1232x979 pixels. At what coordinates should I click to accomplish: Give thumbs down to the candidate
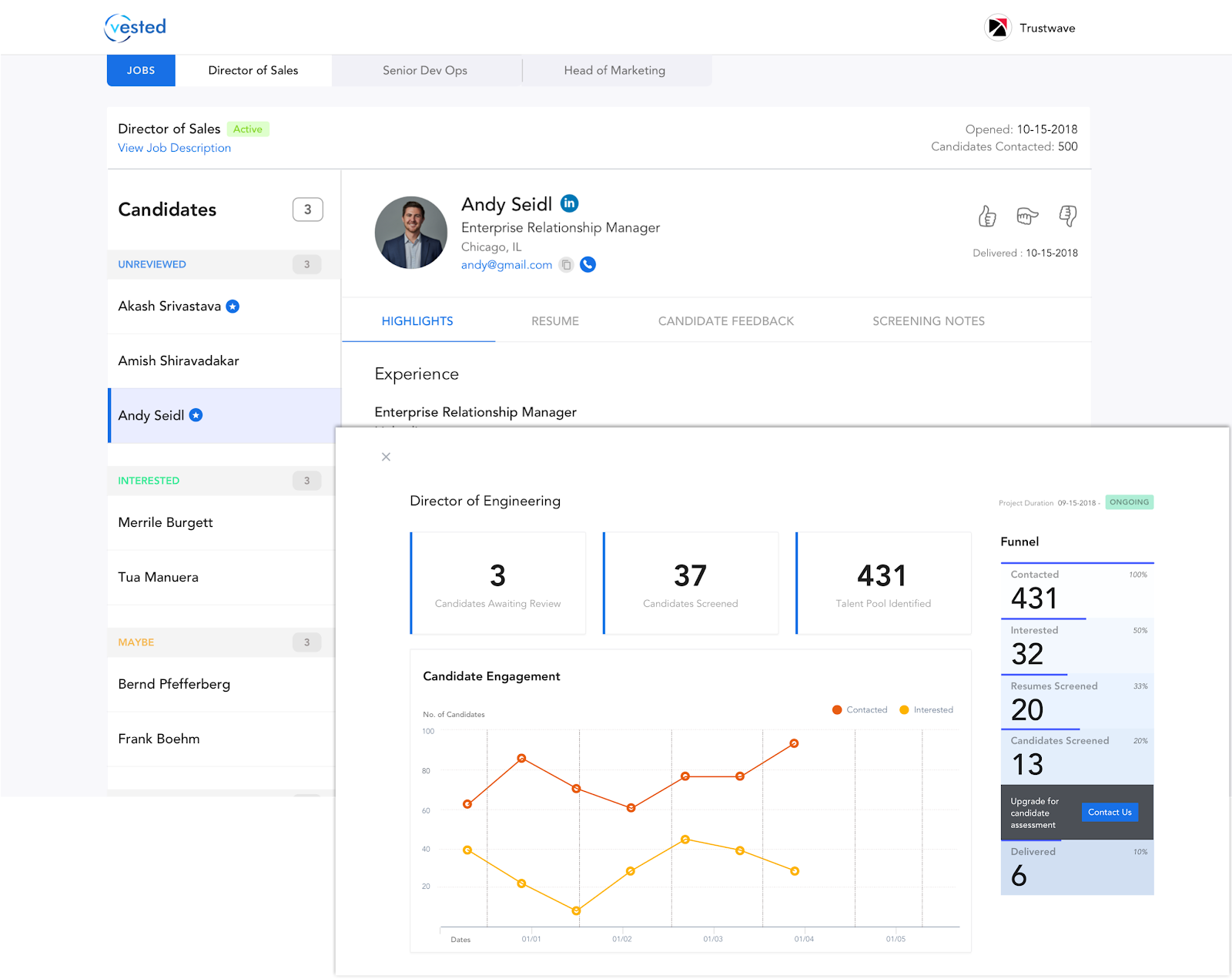(1067, 216)
